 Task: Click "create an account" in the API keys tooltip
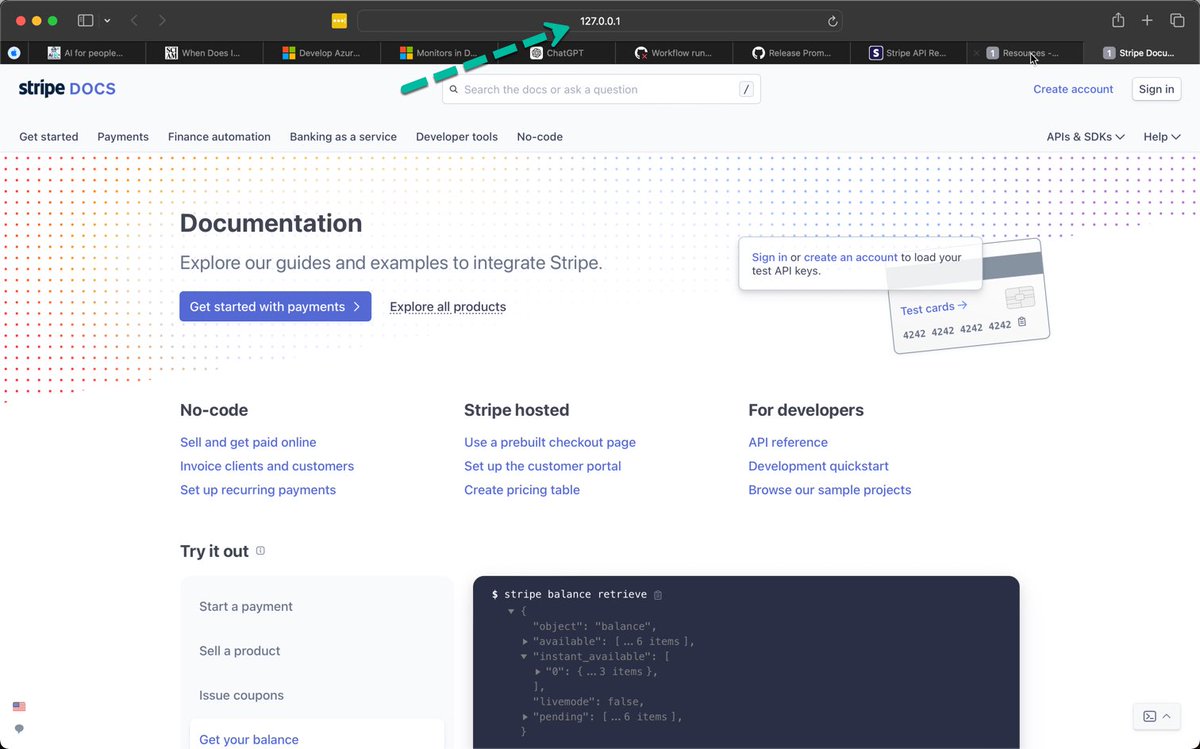coord(851,257)
